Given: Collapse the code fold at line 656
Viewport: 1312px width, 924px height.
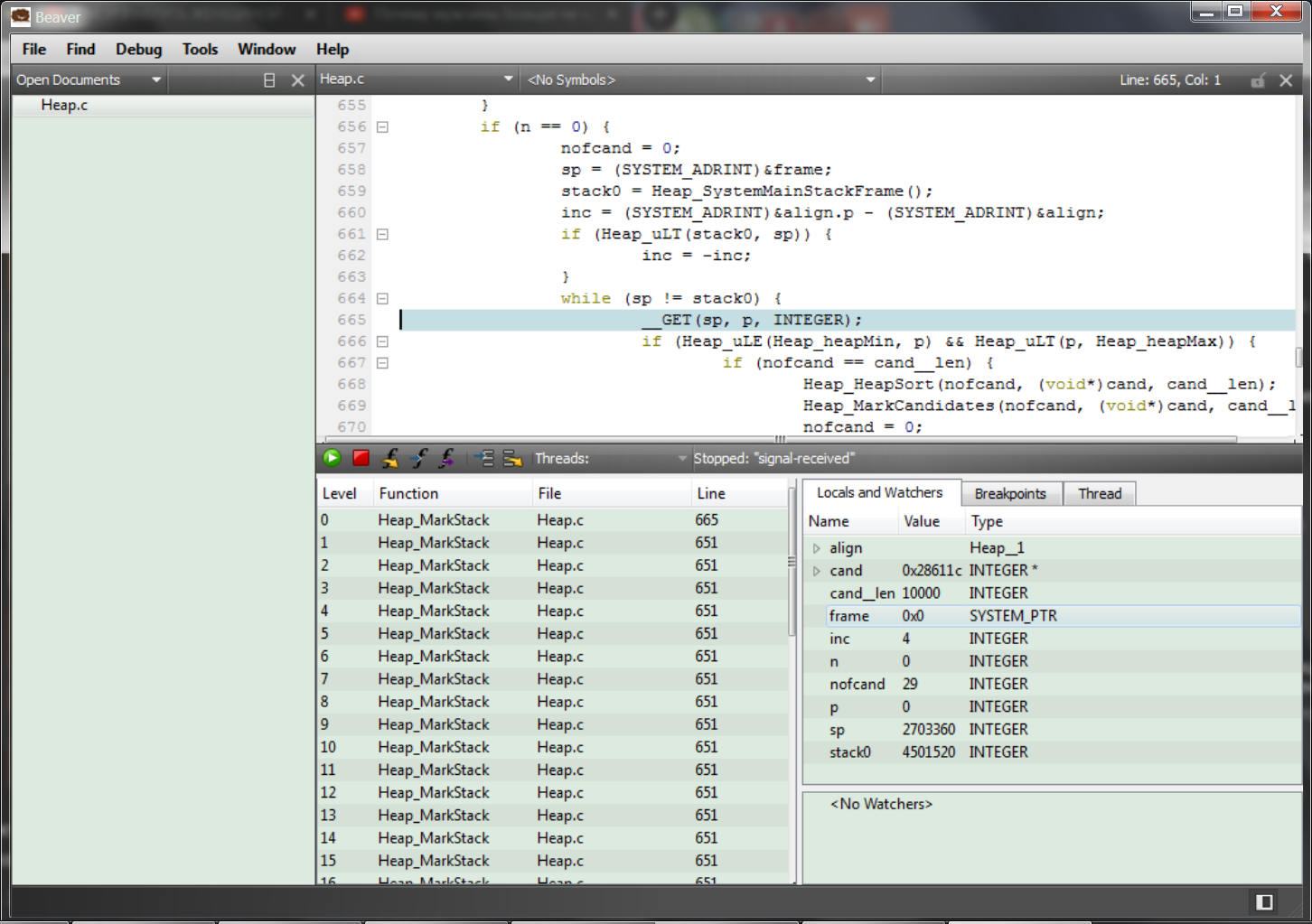Looking at the screenshot, I should [x=382, y=127].
